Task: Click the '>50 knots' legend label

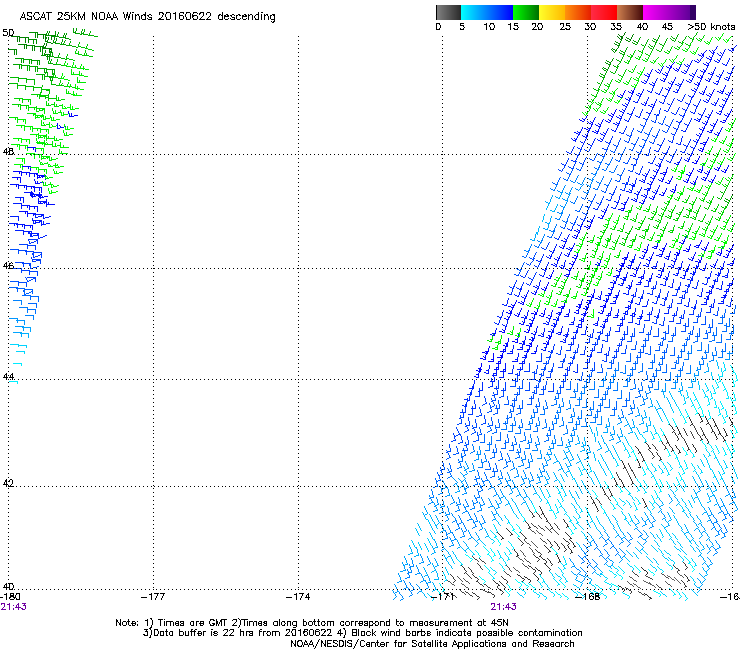Action: pos(711,27)
